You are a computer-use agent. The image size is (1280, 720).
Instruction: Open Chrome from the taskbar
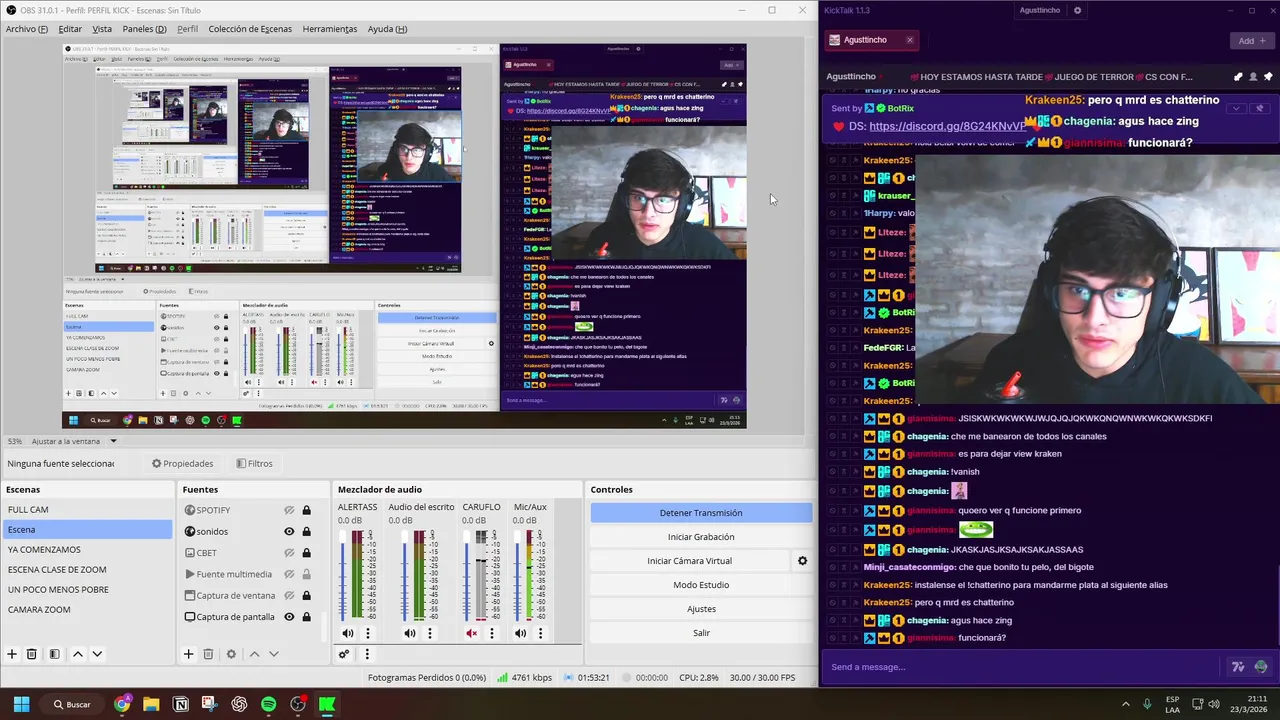(x=122, y=704)
